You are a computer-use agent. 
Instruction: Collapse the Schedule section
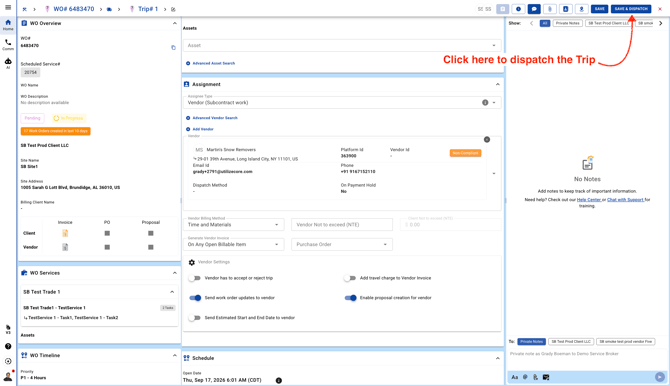pos(497,358)
